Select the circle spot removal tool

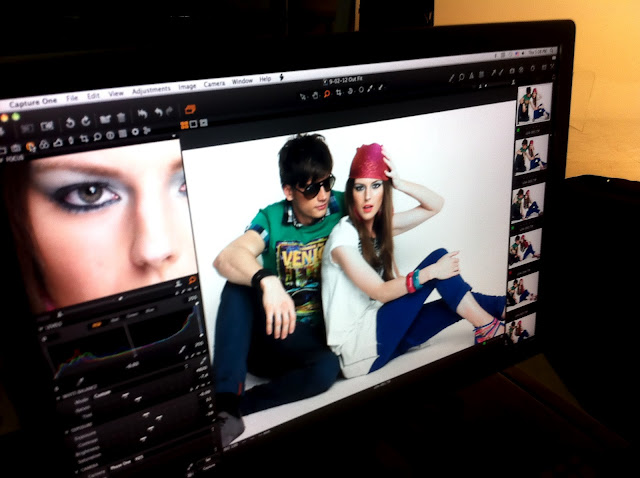[x=361, y=90]
